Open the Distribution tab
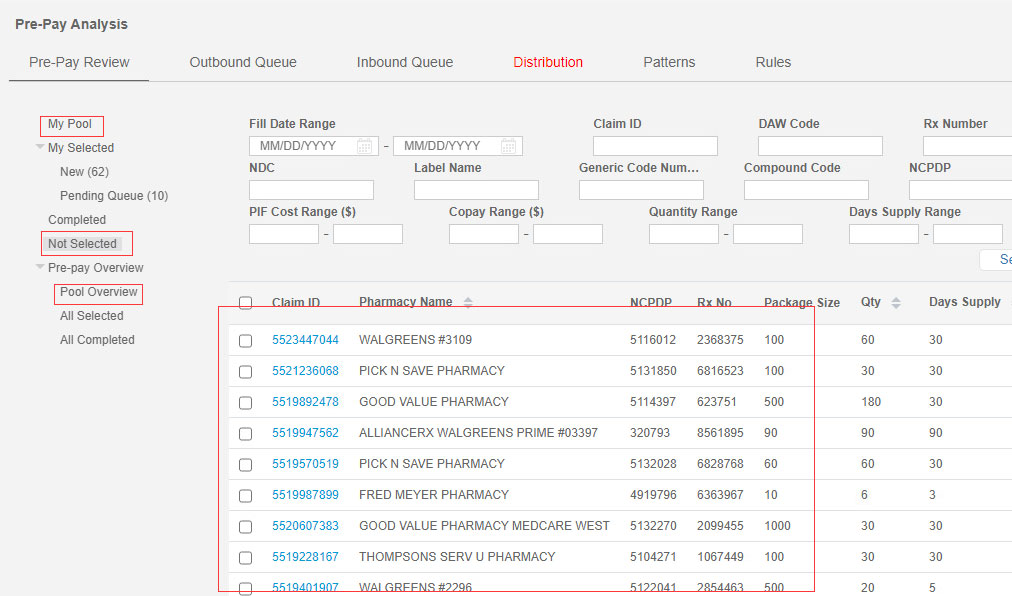1012x596 pixels. pyautogui.click(x=548, y=62)
